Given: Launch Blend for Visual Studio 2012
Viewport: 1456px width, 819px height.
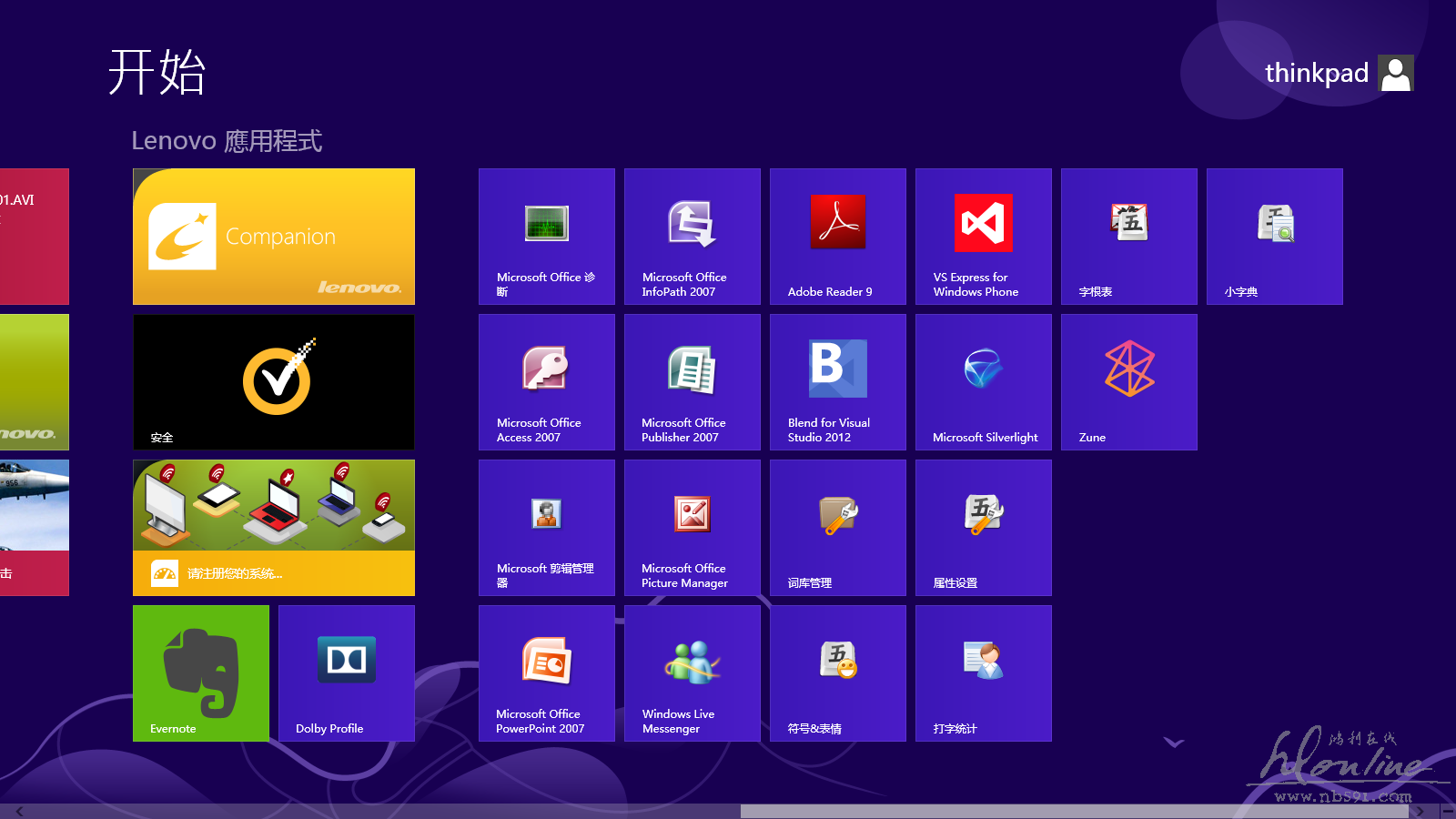Looking at the screenshot, I should (x=837, y=382).
